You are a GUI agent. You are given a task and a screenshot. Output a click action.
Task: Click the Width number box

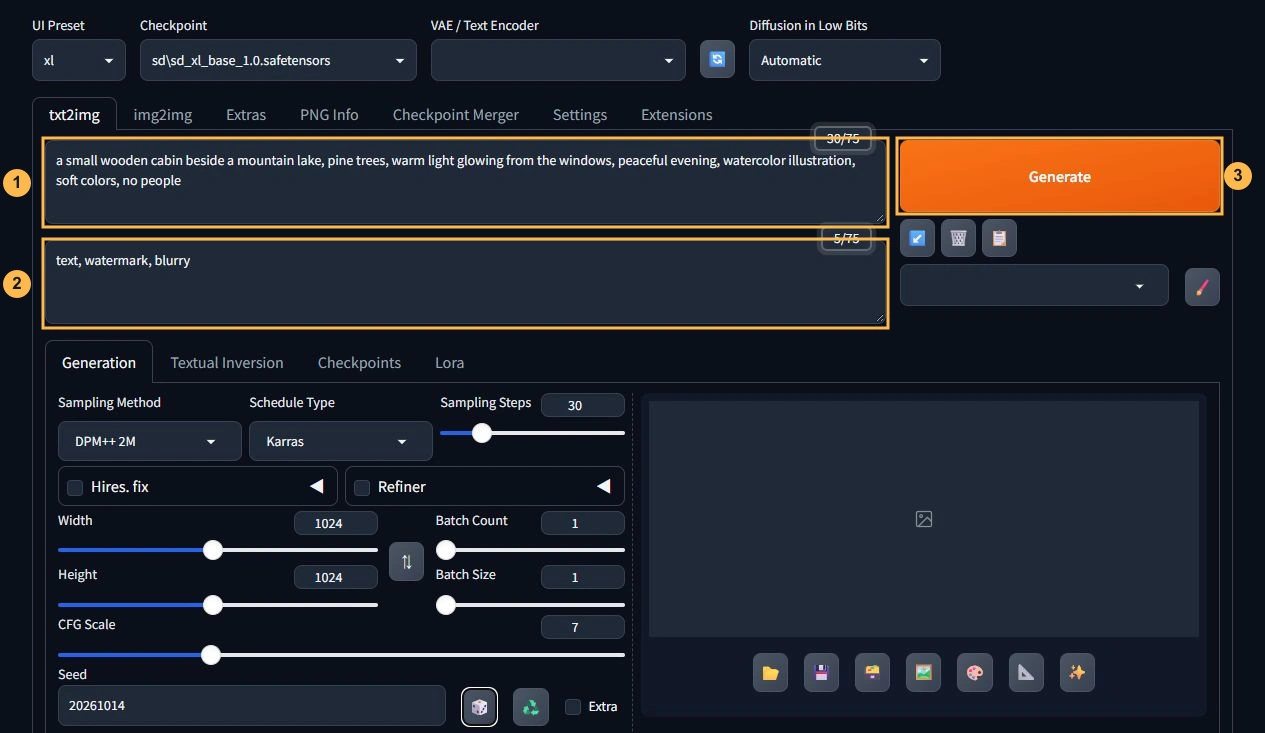pos(336,523)
